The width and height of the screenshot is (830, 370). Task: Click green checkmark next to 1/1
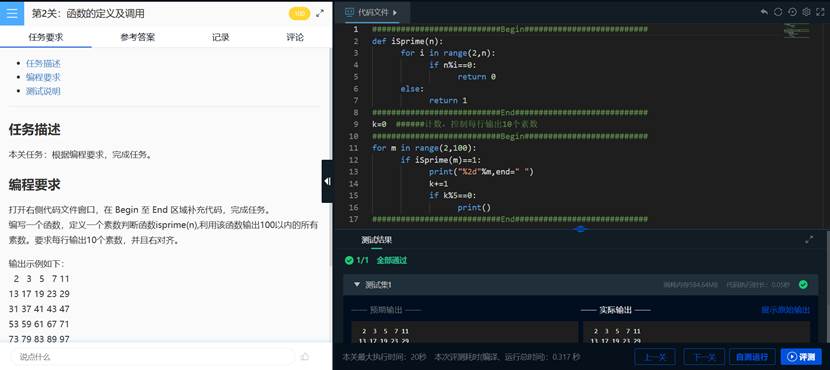point(349,260)
